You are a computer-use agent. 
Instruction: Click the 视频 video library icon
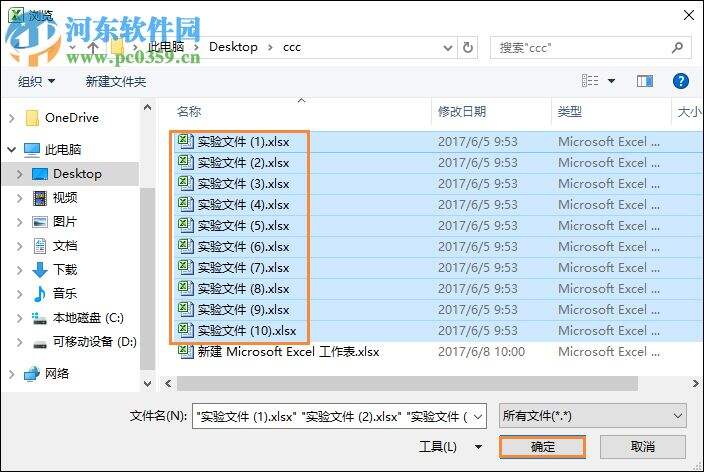(40, 198)
